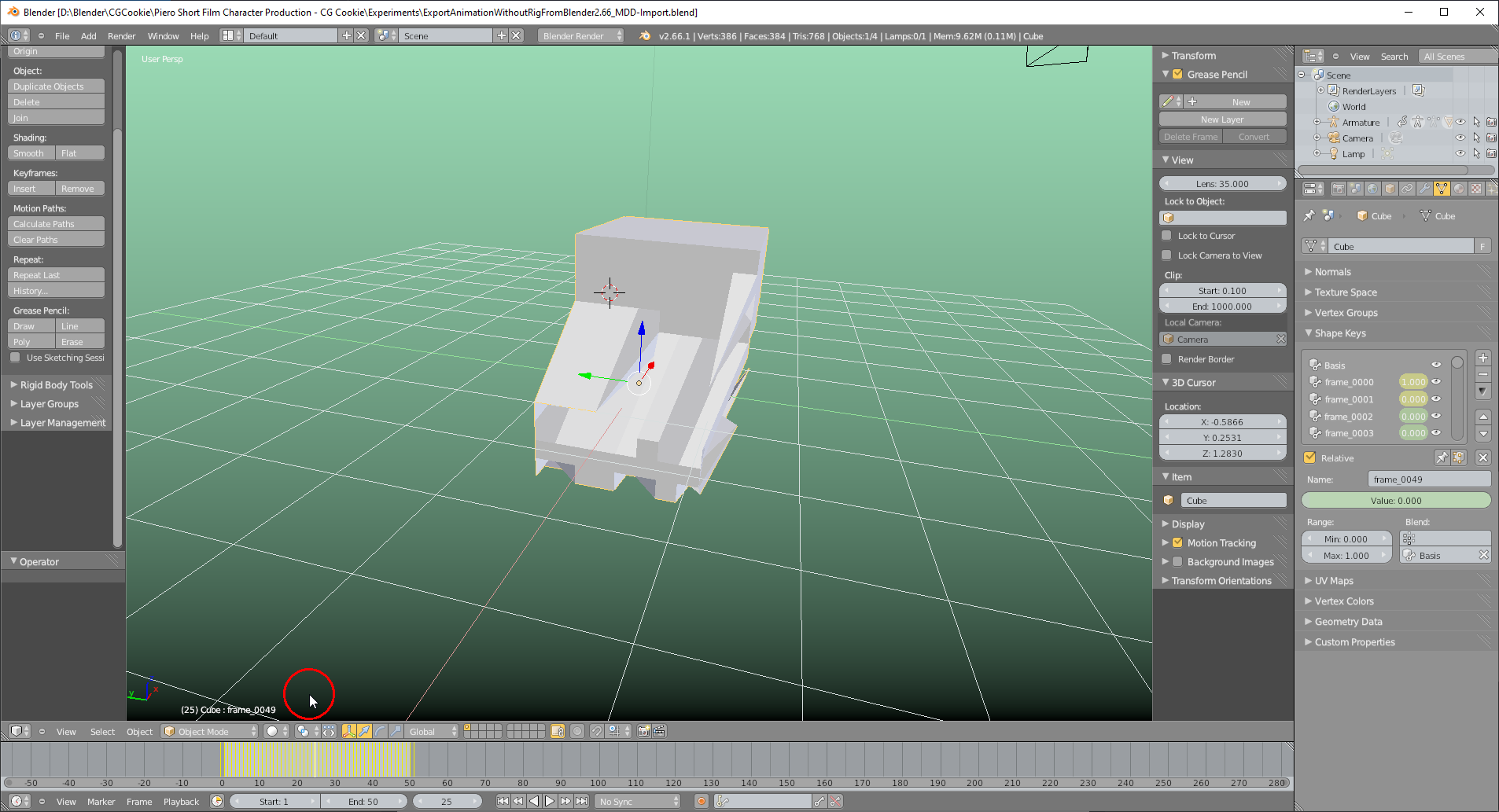Open the Render menu in the top bar

tap(121, 35)
